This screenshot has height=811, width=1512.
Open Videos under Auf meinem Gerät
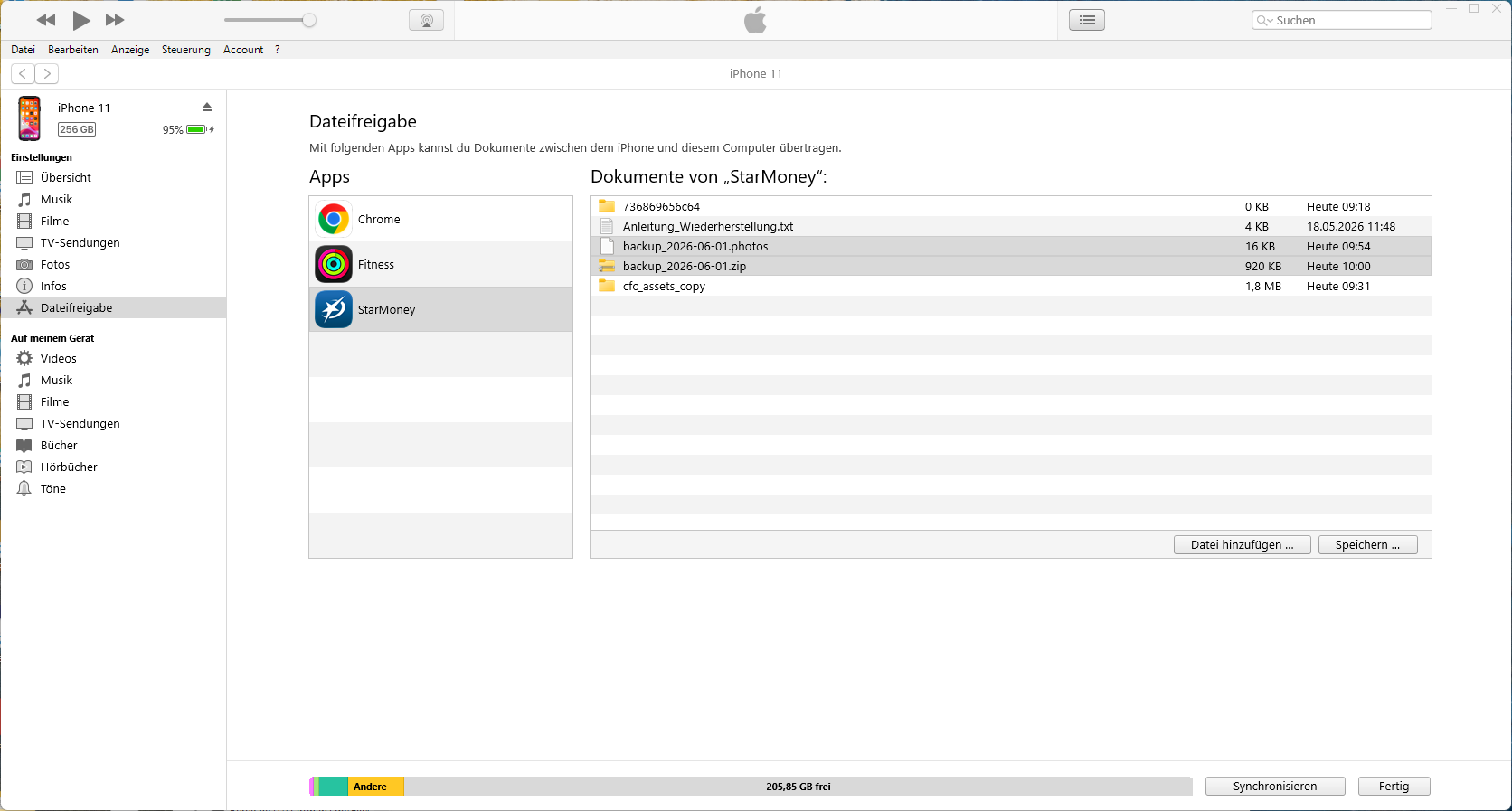tap(113, 358)
